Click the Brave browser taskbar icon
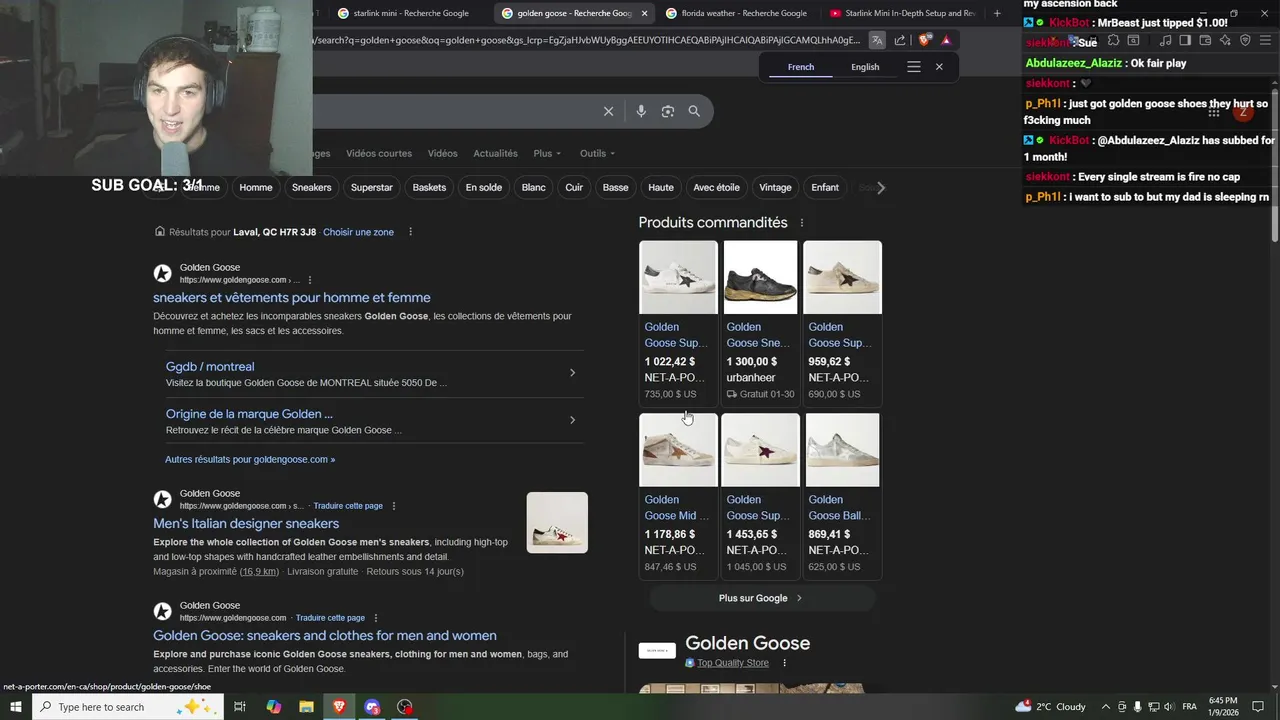 pyautogui.click(x=340, y=707)
